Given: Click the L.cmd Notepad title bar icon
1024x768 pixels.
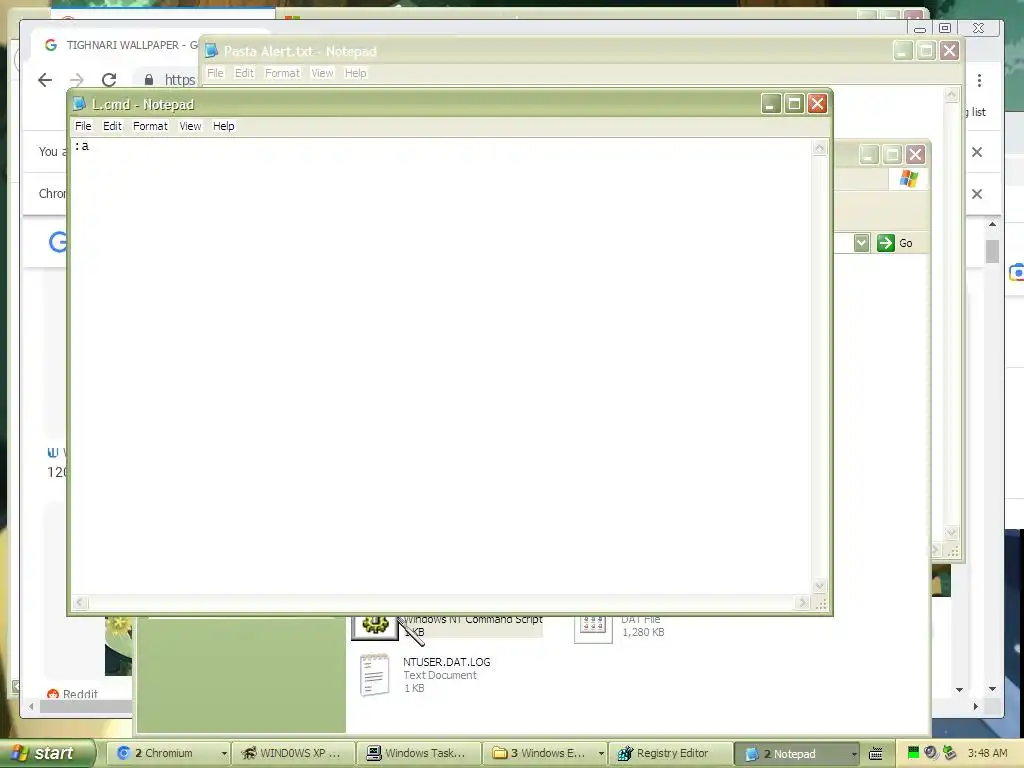Looking at the screenshot, I should coord(80,104).
